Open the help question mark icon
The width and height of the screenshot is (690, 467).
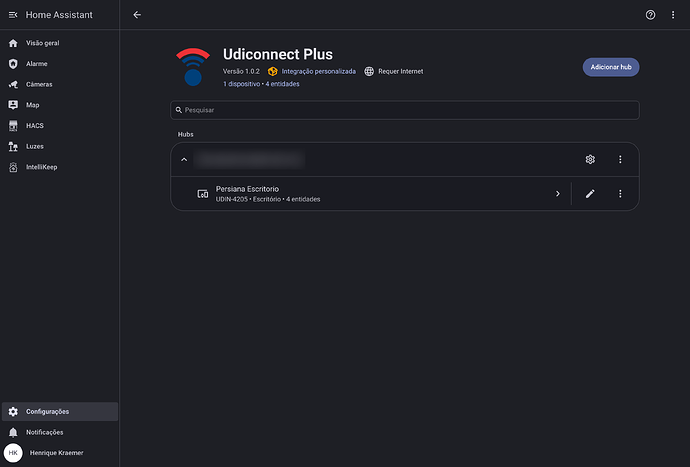650,15
